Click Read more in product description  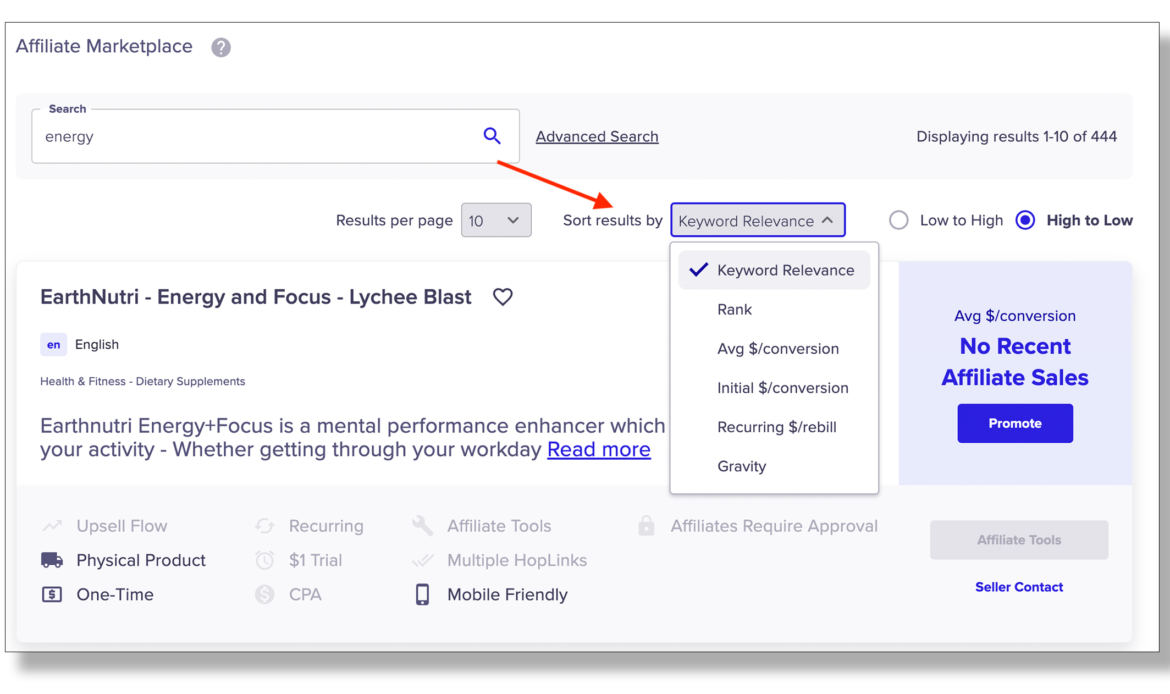click(598, 449)
